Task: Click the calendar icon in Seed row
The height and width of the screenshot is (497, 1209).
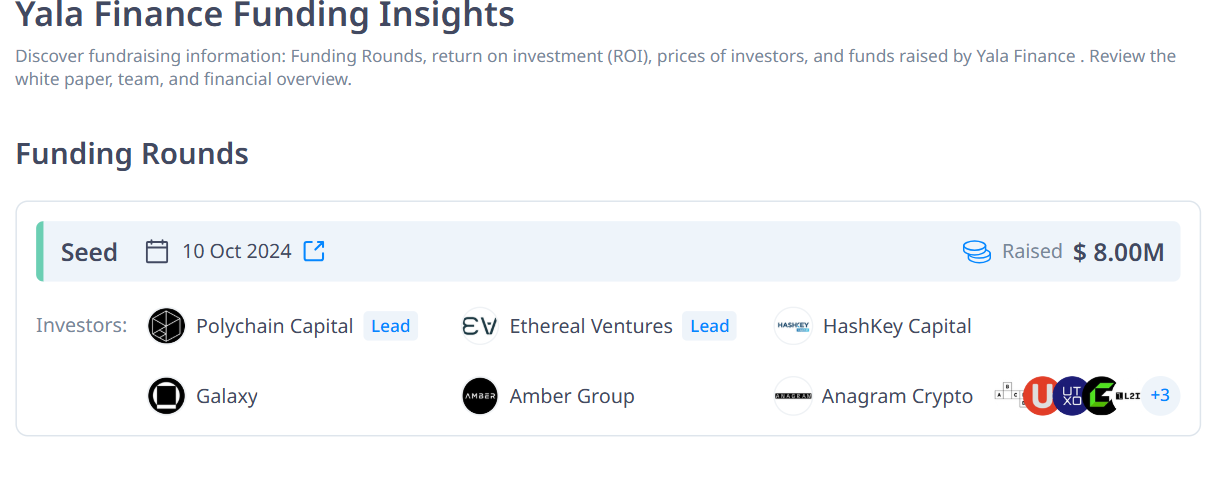Action: [157, 251]
